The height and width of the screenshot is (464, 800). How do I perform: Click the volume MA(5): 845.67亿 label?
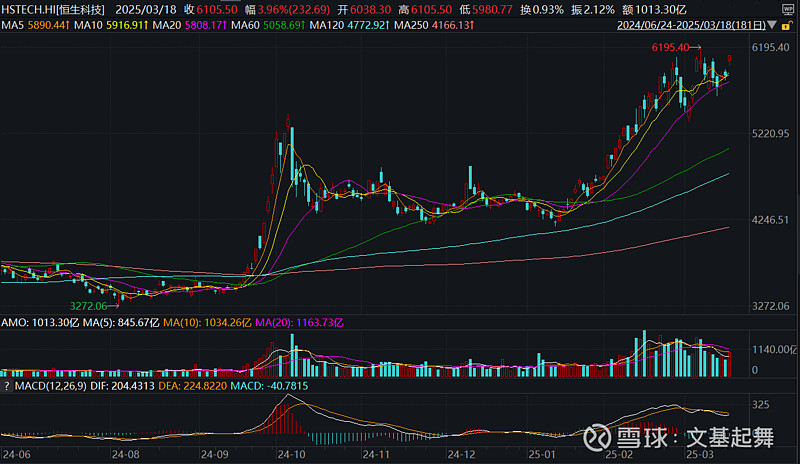coord(121,323)
